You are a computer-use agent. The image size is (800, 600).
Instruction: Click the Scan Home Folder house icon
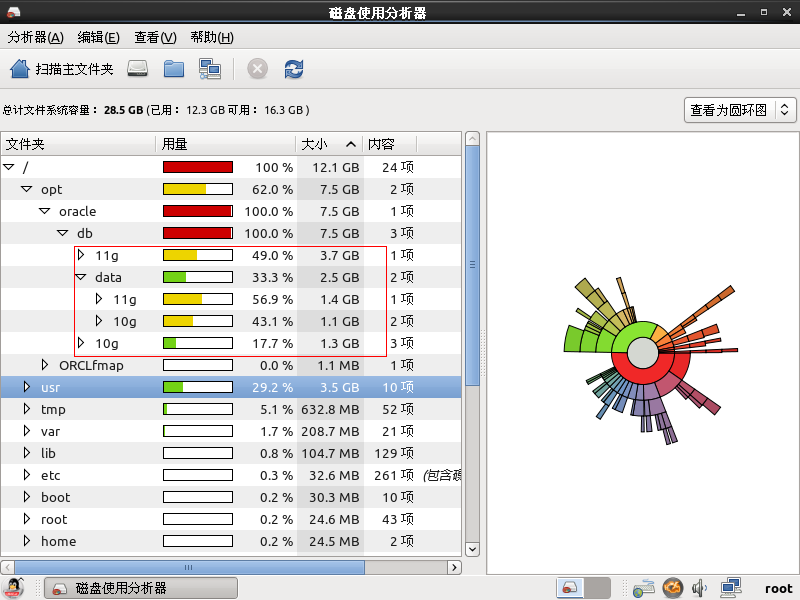tap(20, 69)
